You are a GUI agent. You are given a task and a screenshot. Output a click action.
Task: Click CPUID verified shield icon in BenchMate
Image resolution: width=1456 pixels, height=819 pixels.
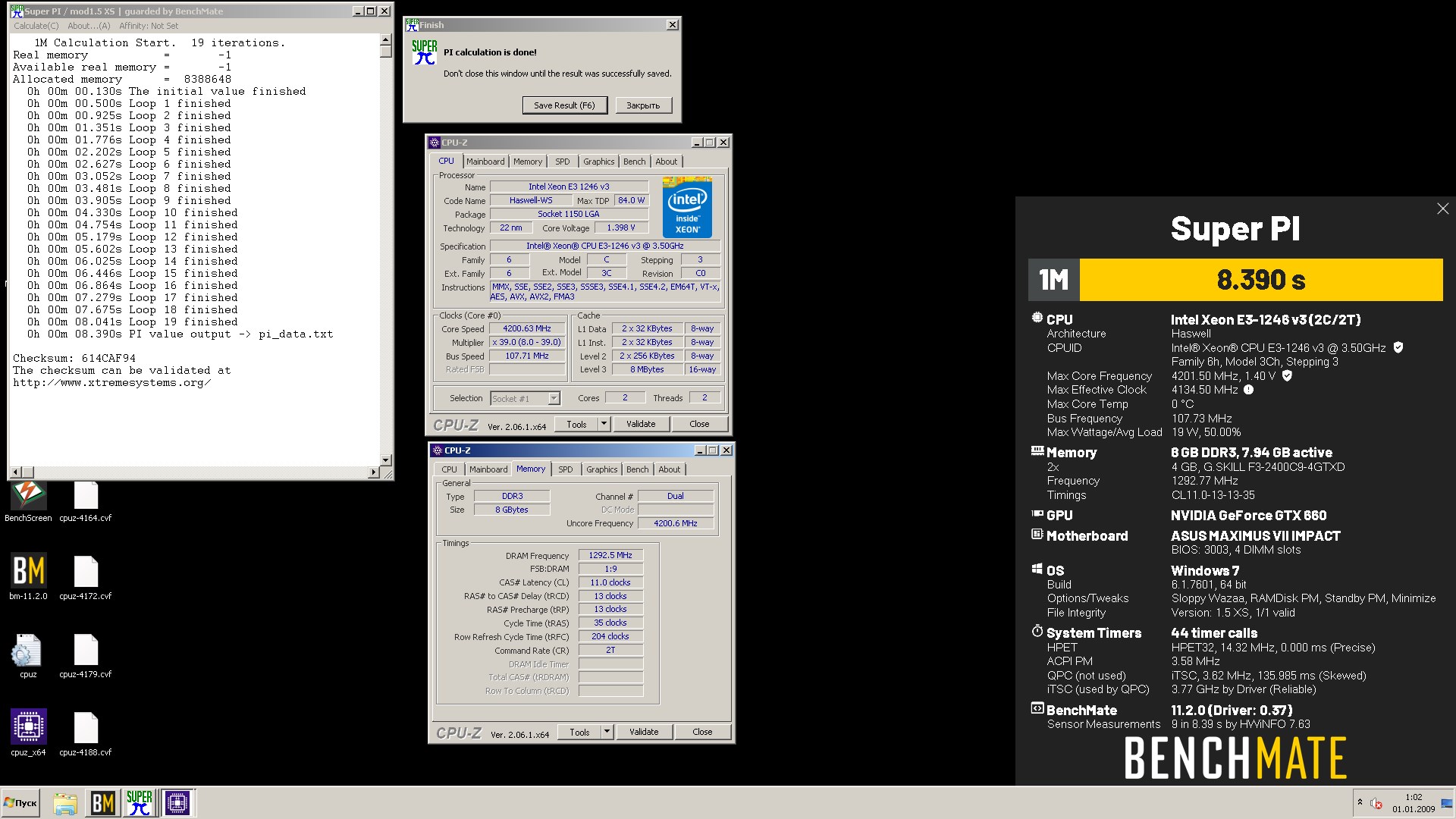[1398, 347]
